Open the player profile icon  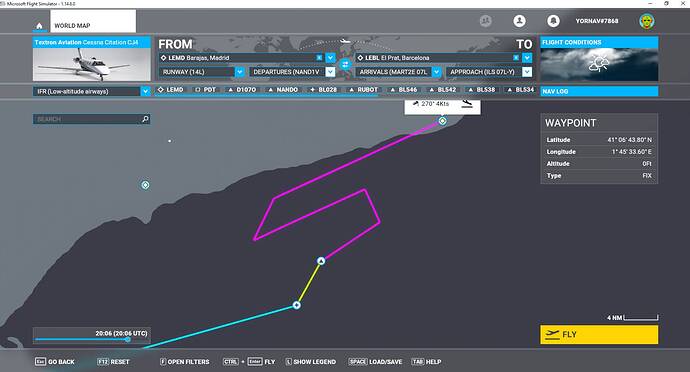tap(519, 21)
